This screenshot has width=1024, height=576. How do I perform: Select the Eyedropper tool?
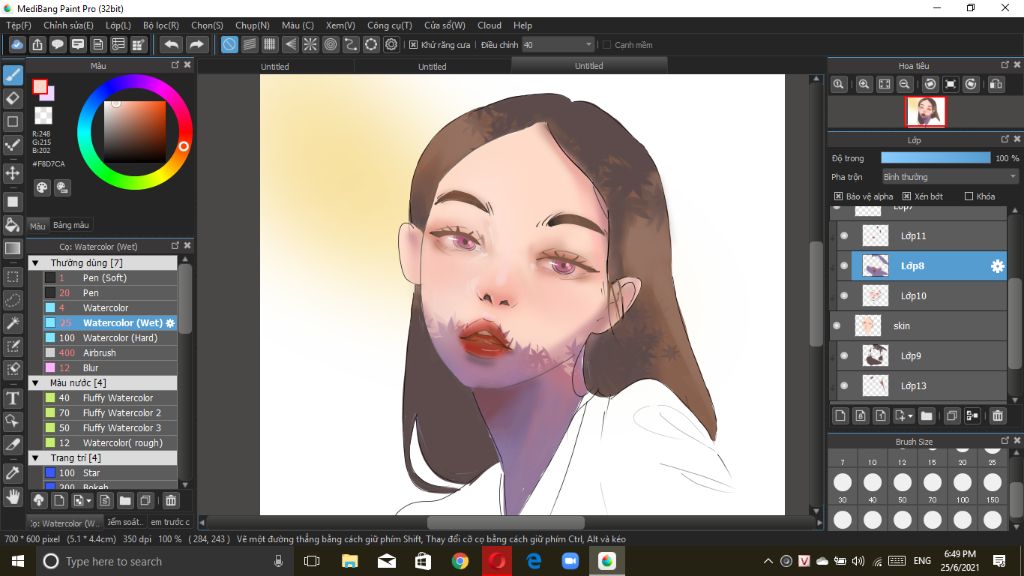[x=12, y=473]
